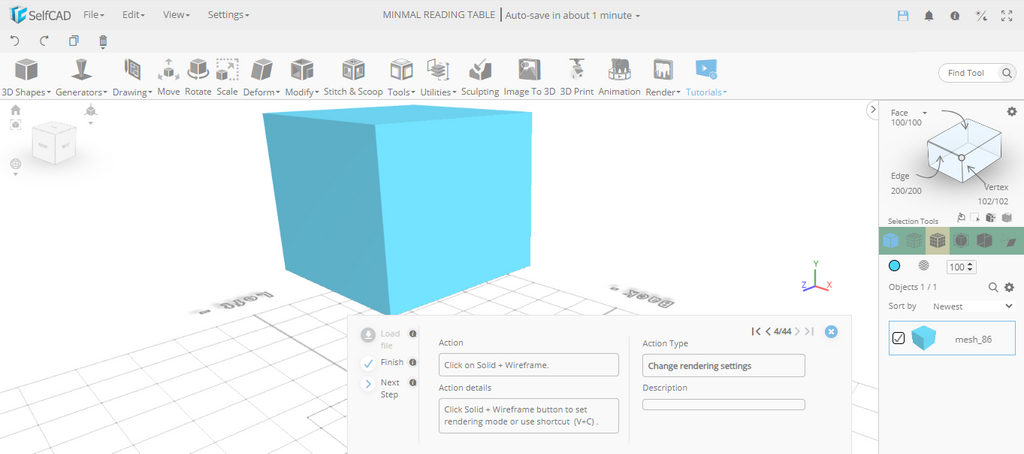Expand Generators dropdown

point(82,77)
